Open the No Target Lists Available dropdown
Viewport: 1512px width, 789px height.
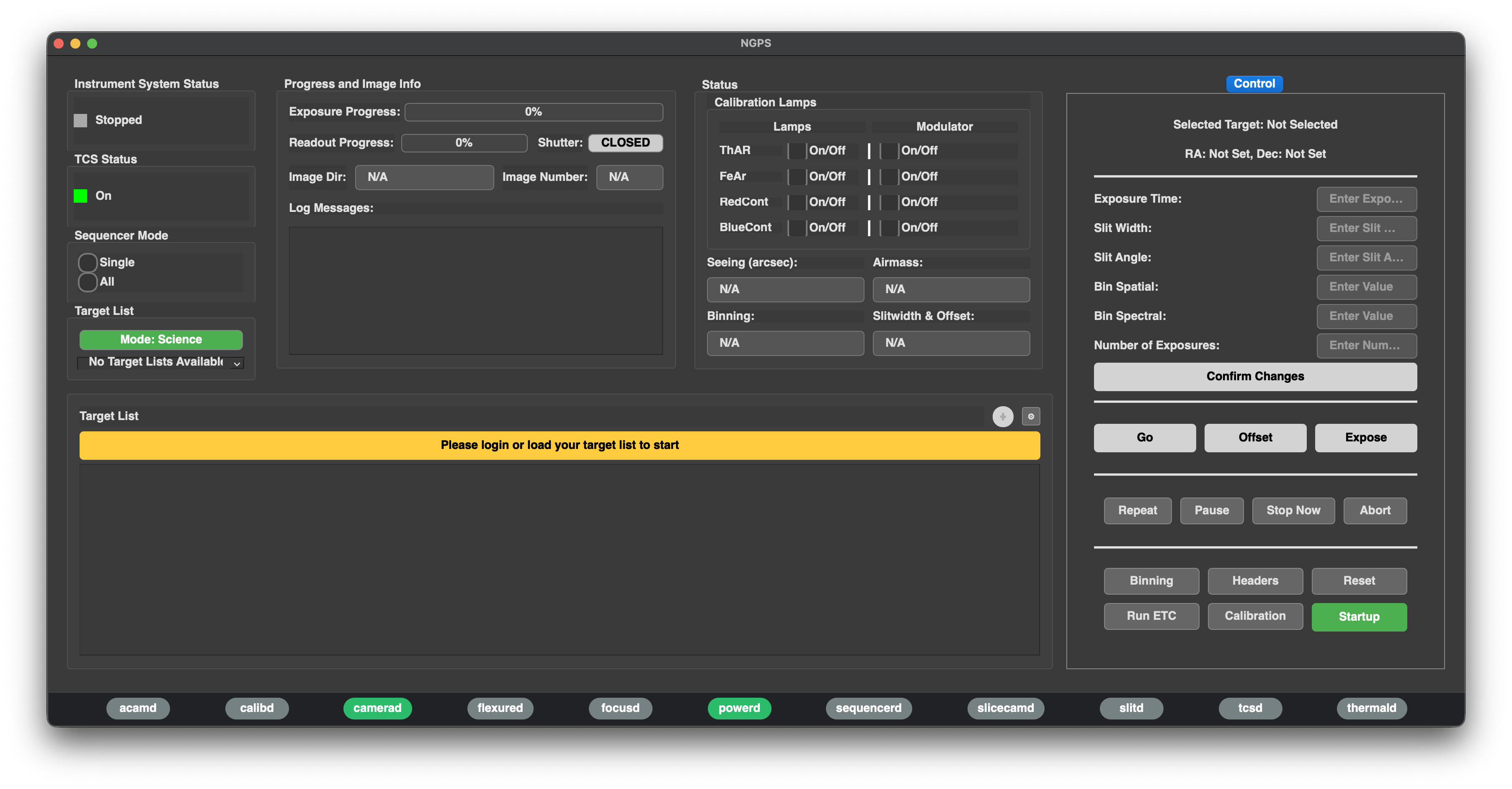pyautogui.click(x=161, y=362)
